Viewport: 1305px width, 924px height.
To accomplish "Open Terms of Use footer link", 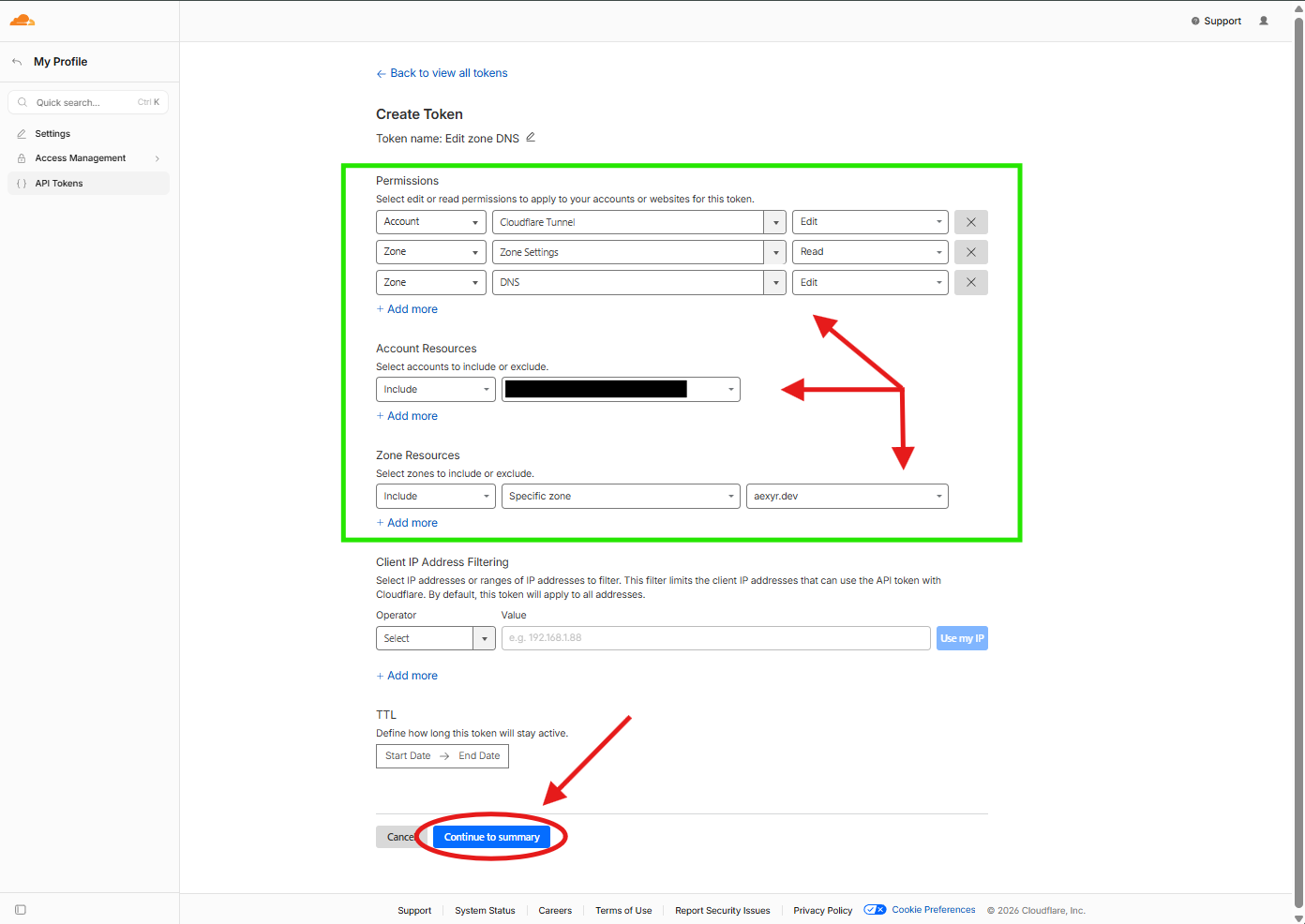I will click(623, 911).
